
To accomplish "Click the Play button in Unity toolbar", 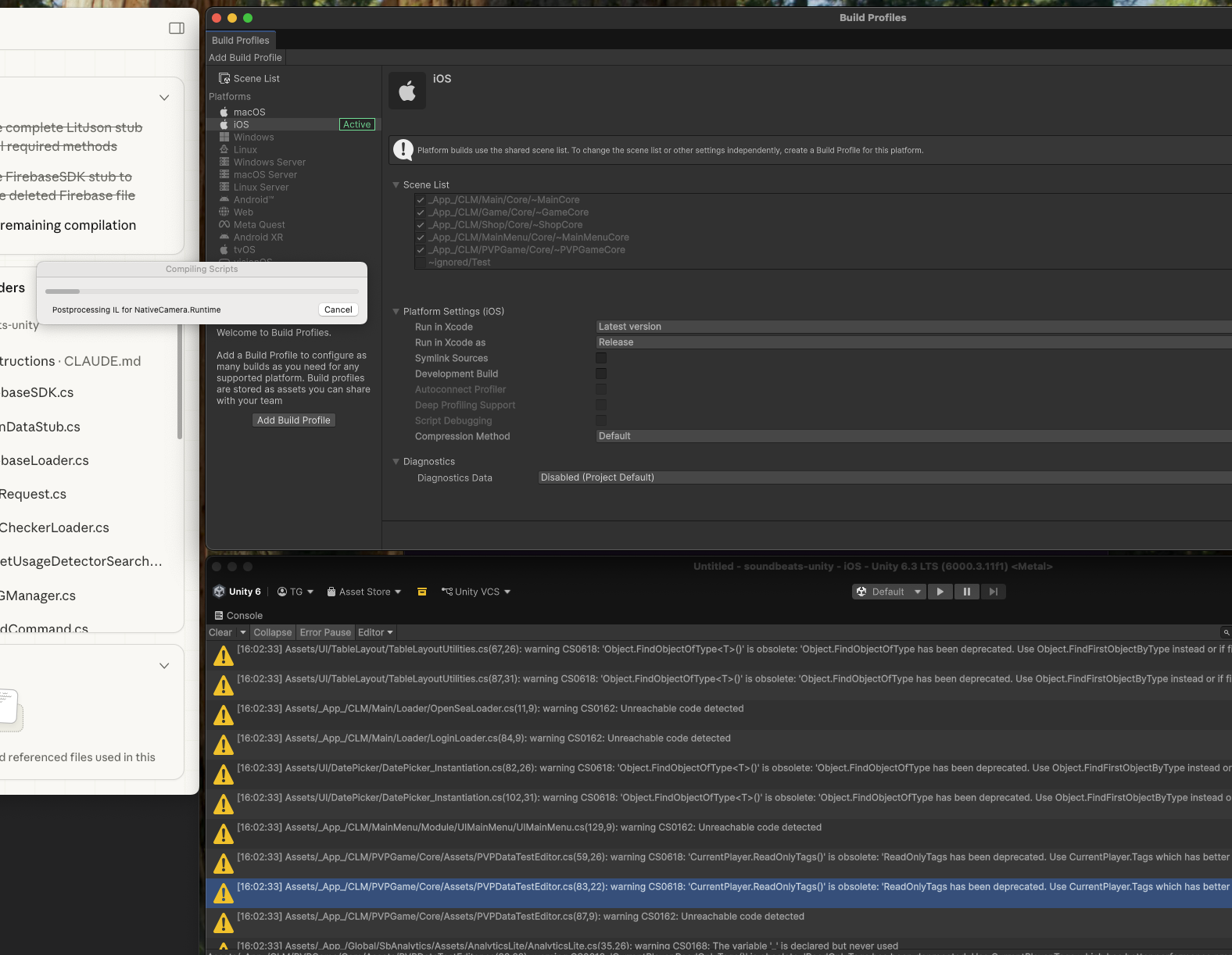I will [x=940, y=592].
